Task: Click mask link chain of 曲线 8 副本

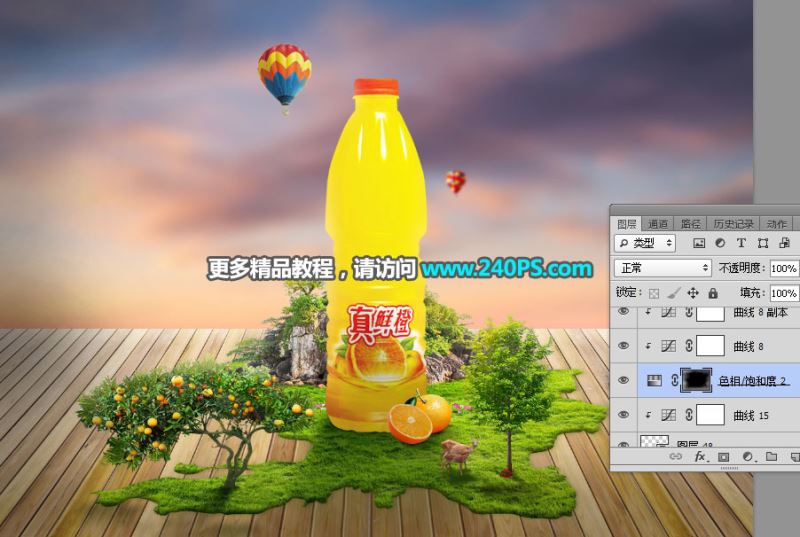Action: [x=689, y=312]
